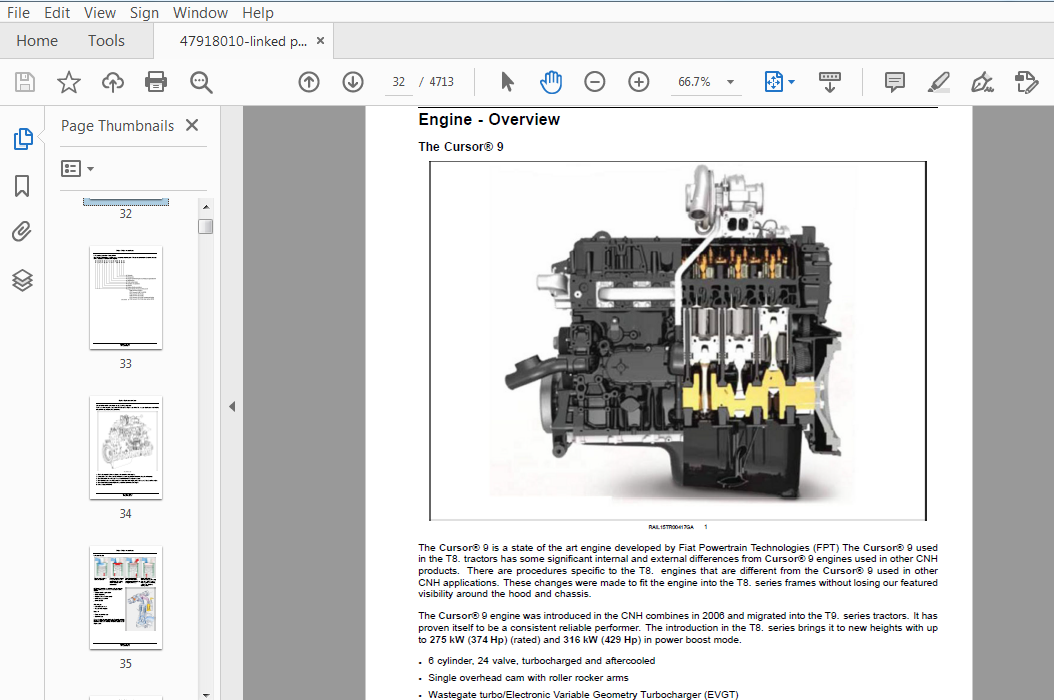Click the Save file icon

[25, 82]
